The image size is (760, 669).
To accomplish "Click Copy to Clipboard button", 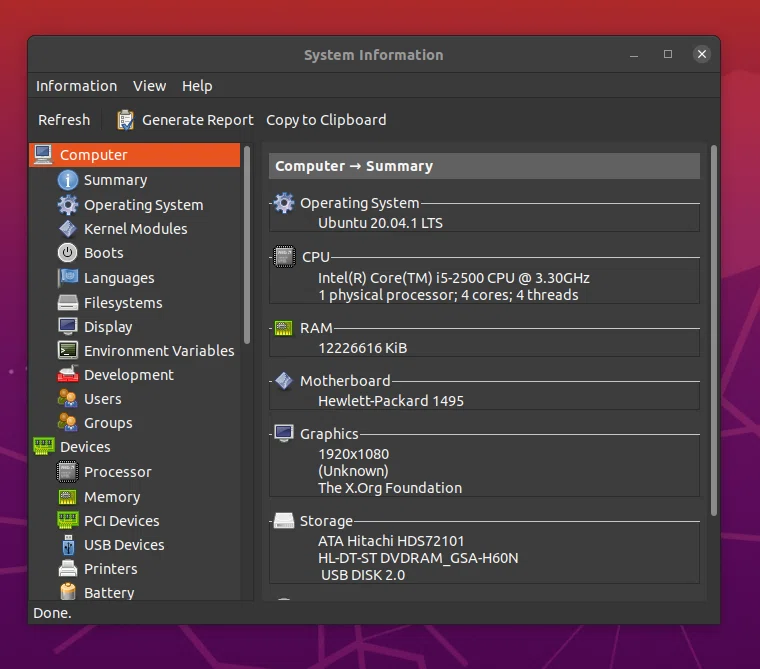I will click(x=326, y=120).
